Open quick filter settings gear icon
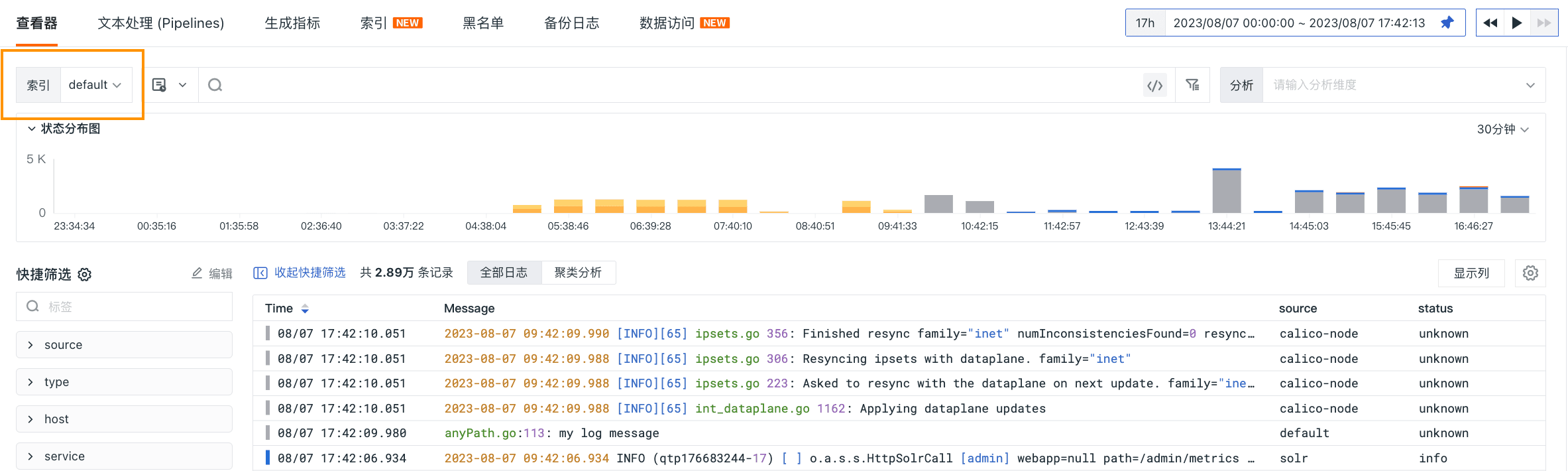The width and height of the screenshot is (1568, 471). (85, 275)
